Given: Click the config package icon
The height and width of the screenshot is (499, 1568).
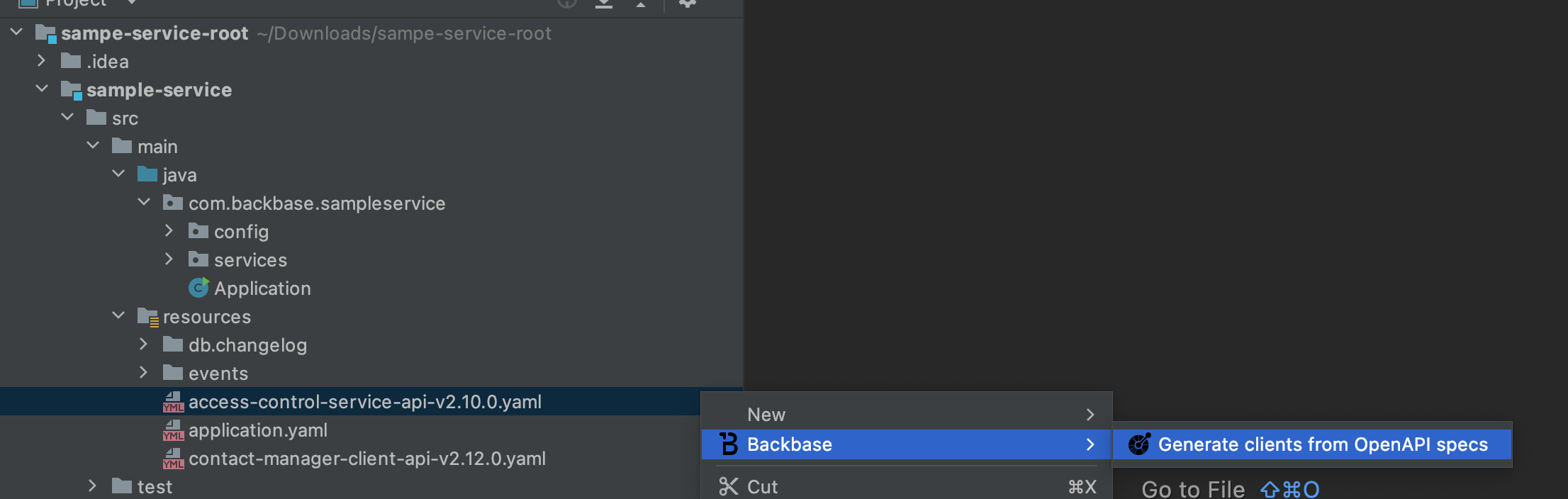Looking at the screenshot, I should [x=198, y=231].
